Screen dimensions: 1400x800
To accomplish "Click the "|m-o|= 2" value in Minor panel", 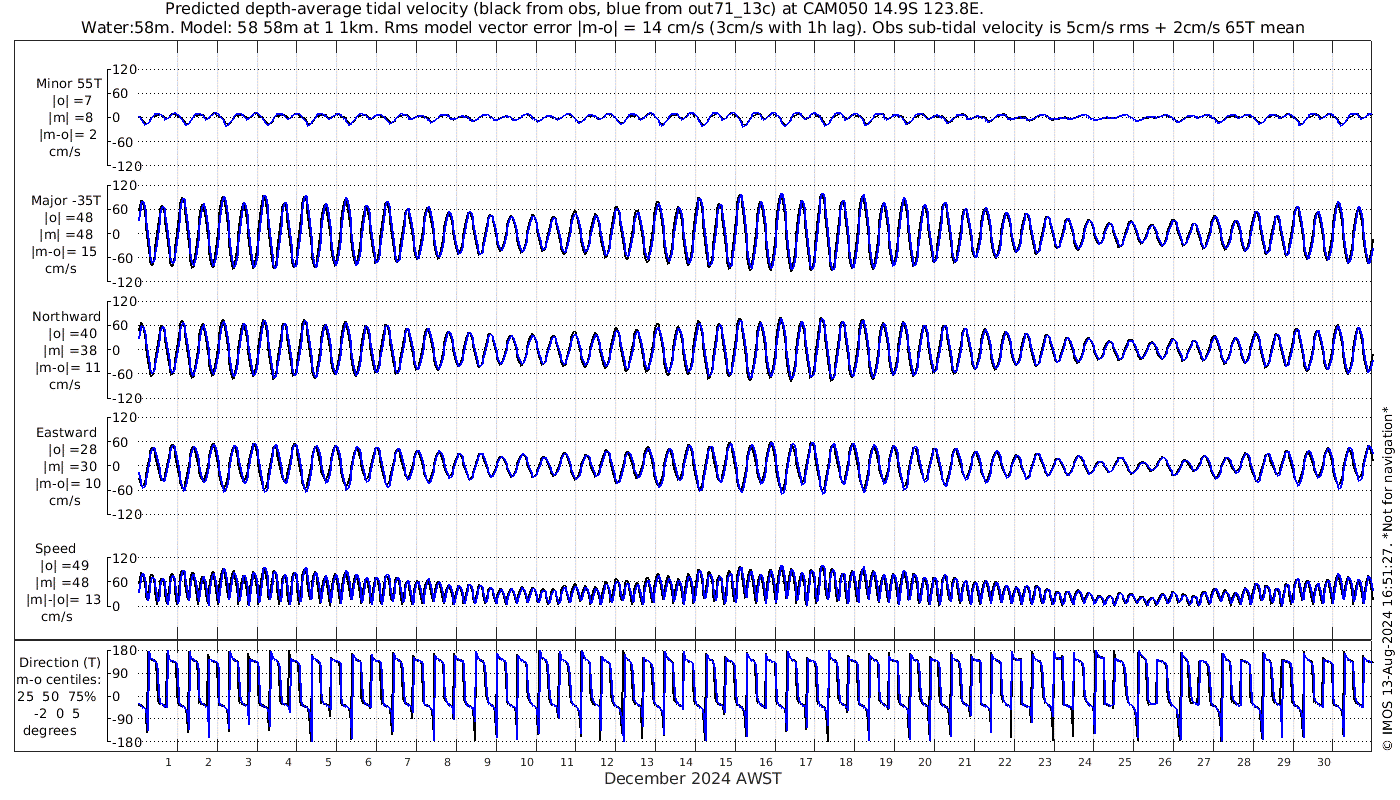I will coord(68,135).
